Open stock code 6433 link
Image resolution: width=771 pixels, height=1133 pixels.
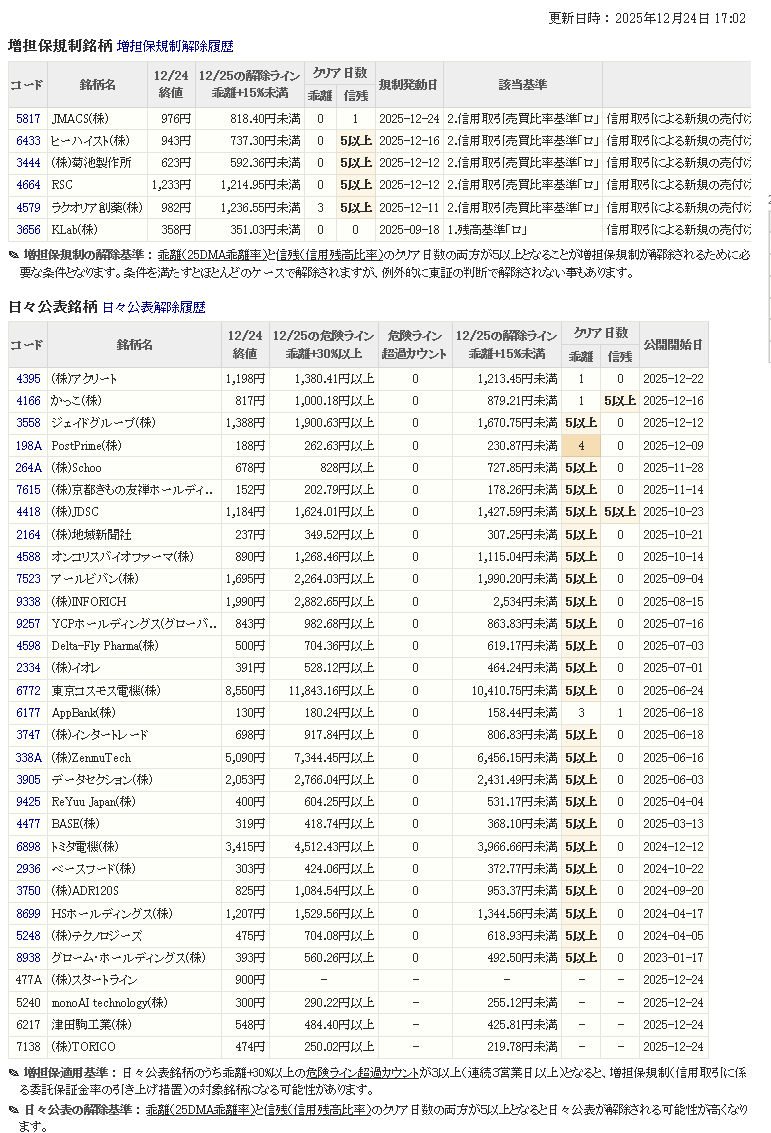point(28,141)
